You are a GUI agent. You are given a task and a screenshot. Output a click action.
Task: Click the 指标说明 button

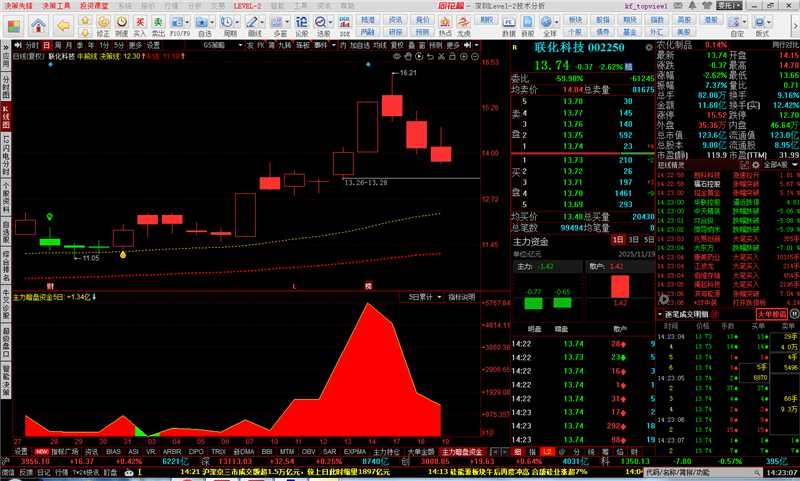[x=462, y=297]
